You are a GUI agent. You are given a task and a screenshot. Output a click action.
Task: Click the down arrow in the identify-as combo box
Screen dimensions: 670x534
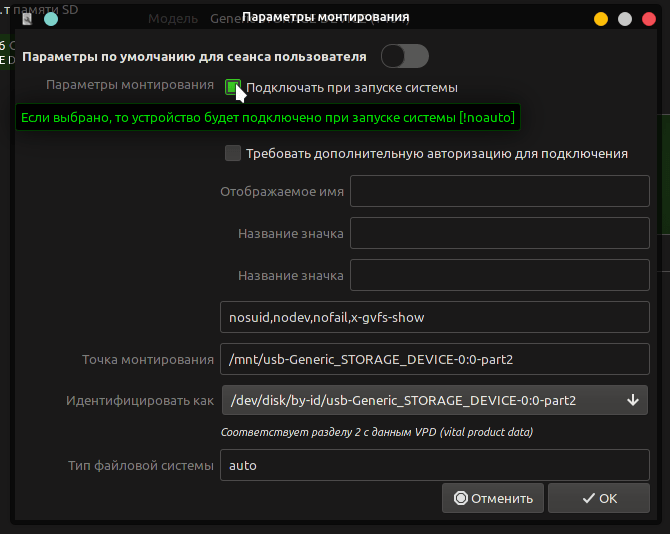(x=632, y=401)
